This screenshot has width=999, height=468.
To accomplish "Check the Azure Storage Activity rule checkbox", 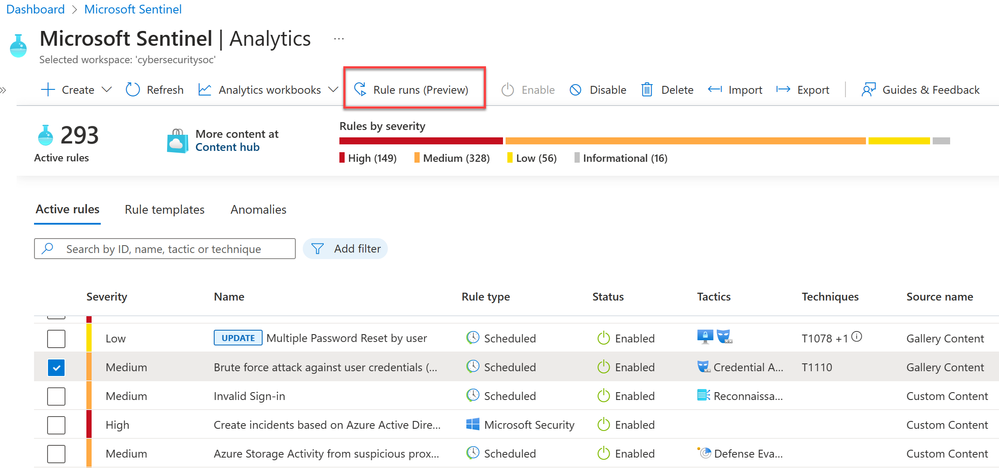I will [x=56, y=454].
